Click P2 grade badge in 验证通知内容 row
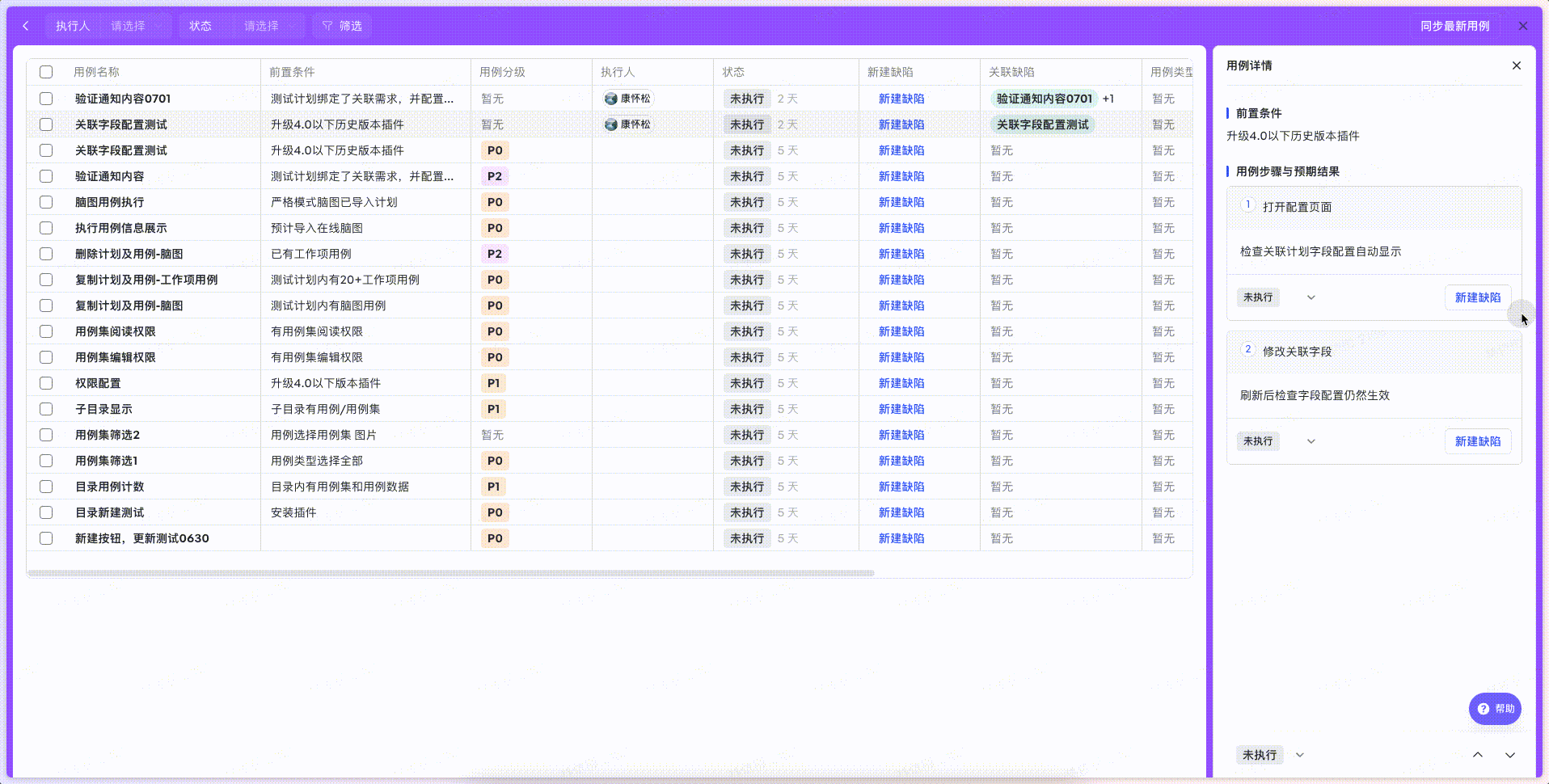 495,176
